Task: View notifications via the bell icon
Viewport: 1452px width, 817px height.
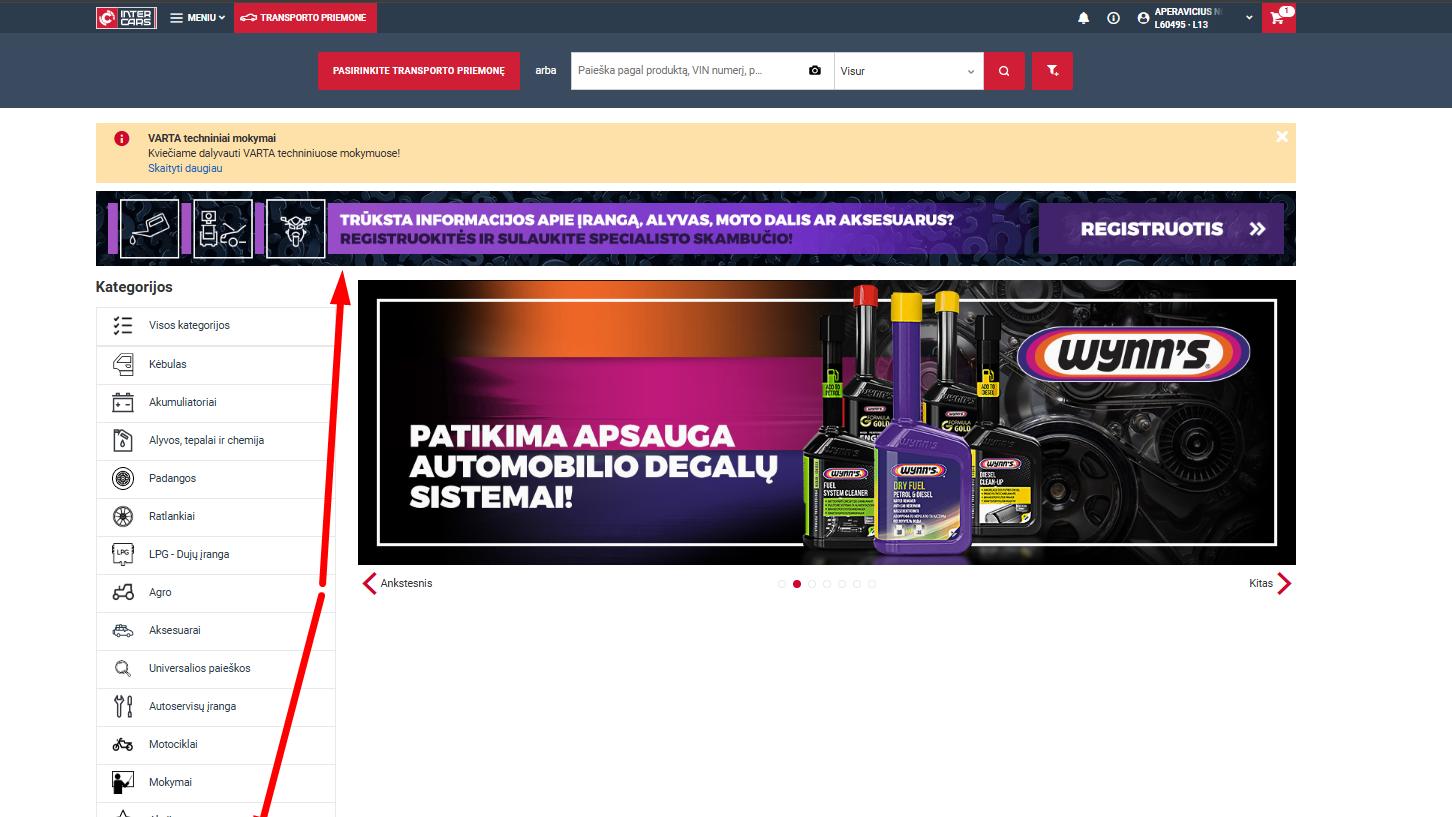Action: (1083, 18)
